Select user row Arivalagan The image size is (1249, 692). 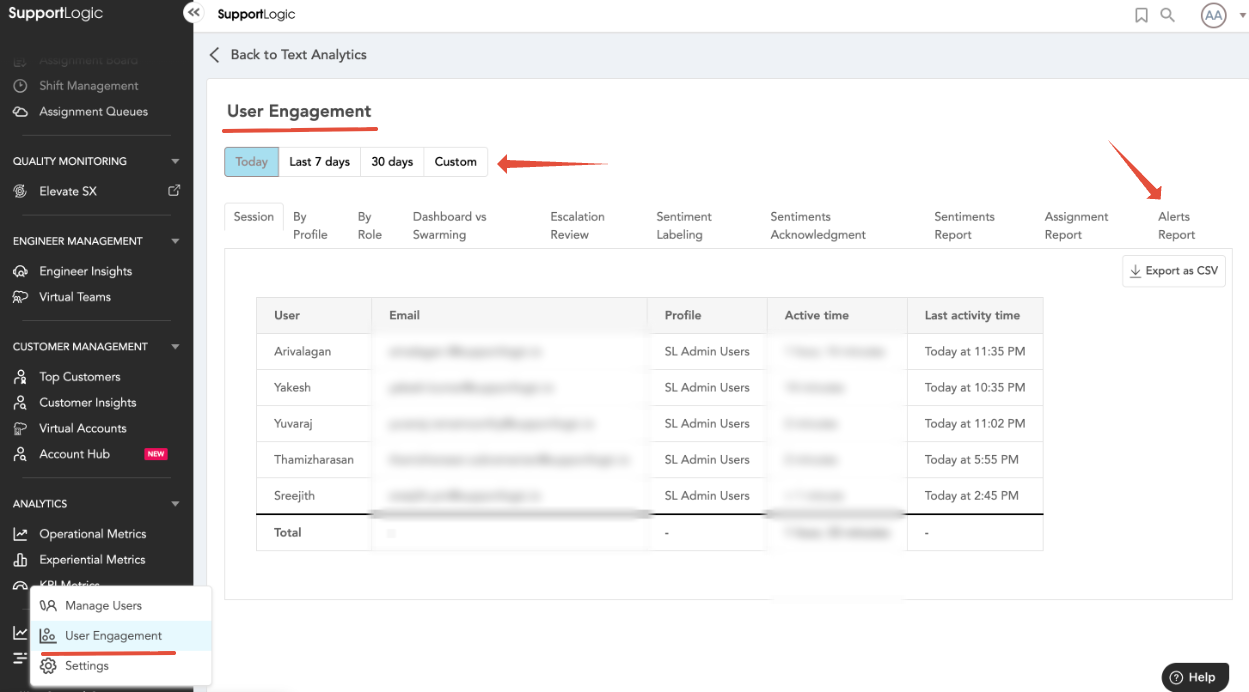pos(650,352)
